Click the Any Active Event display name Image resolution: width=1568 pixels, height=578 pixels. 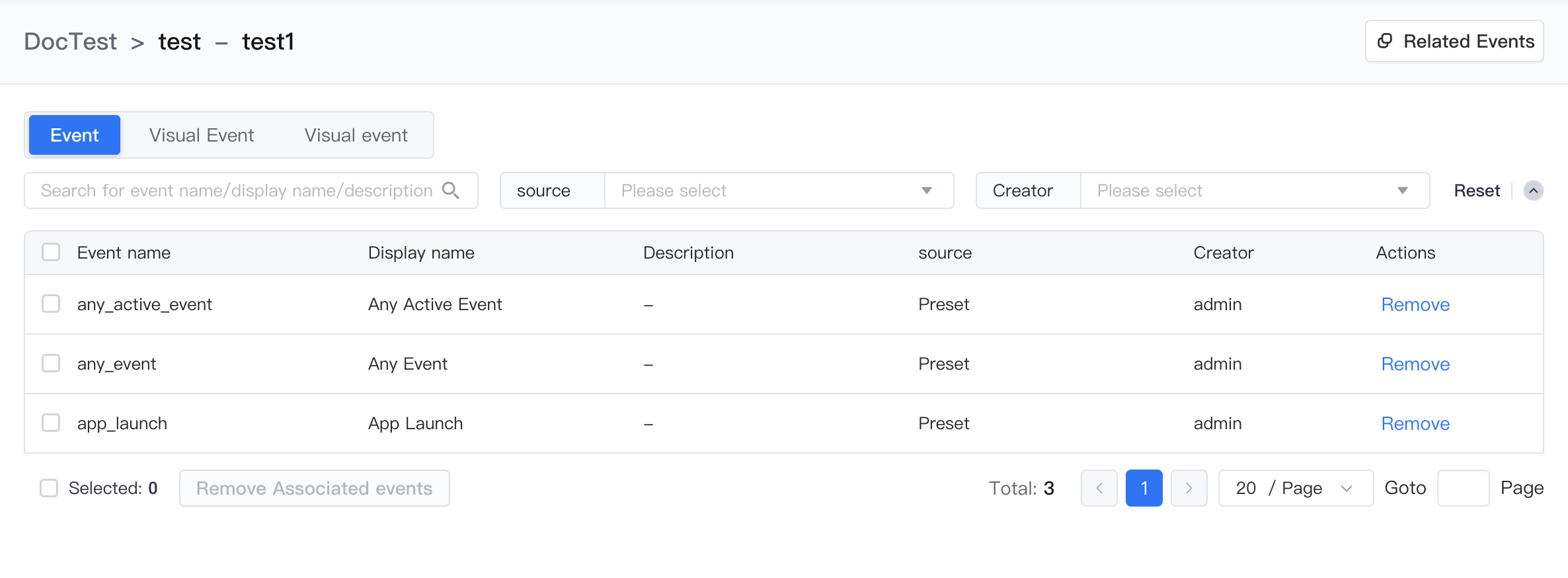(x=435, y=304)
